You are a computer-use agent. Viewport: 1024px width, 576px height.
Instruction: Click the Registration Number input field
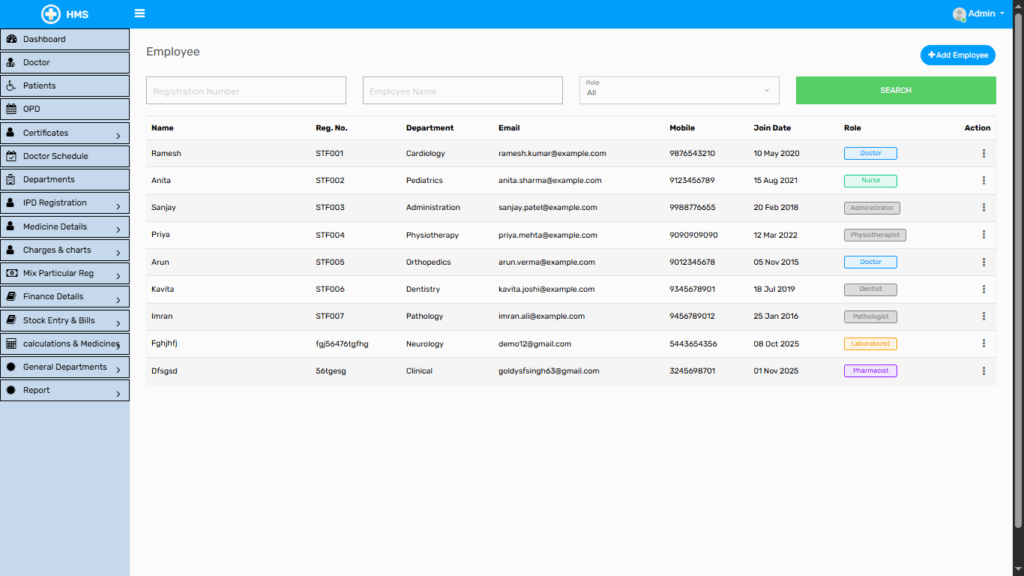(x=246, y=91)
